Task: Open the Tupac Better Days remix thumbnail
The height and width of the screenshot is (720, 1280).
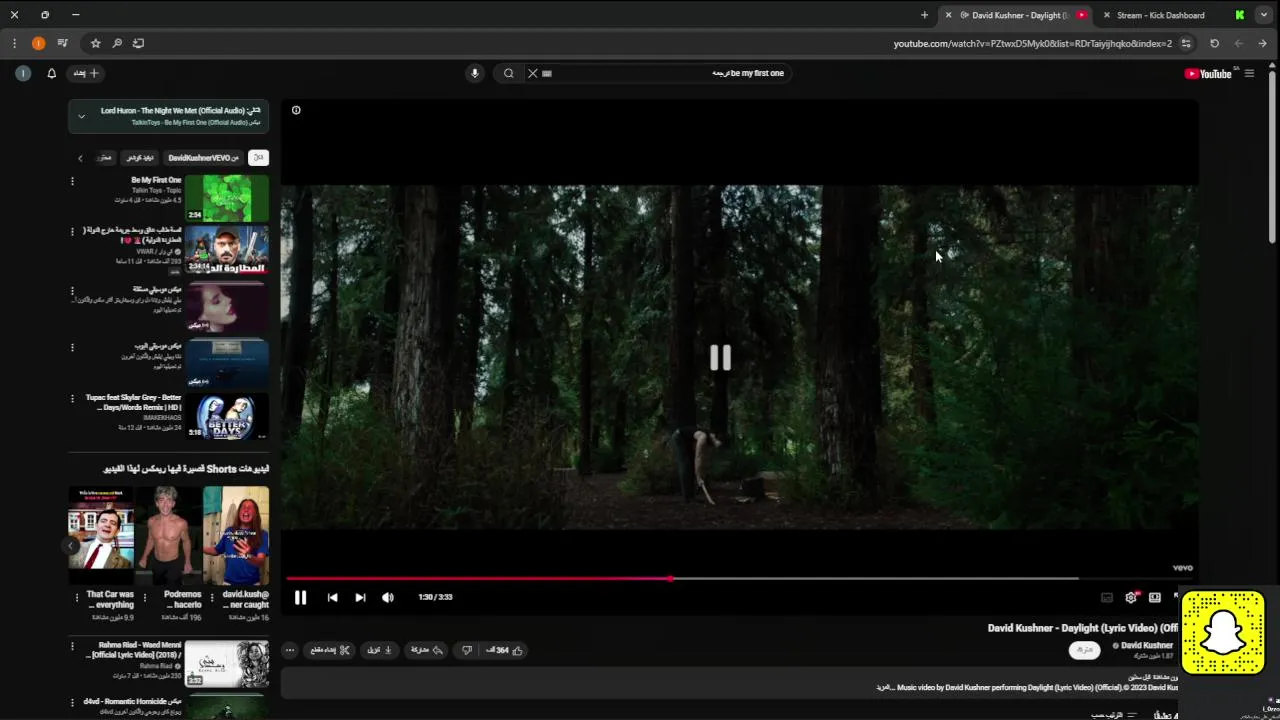Action: pyautogui.click(x=227, y=417)
